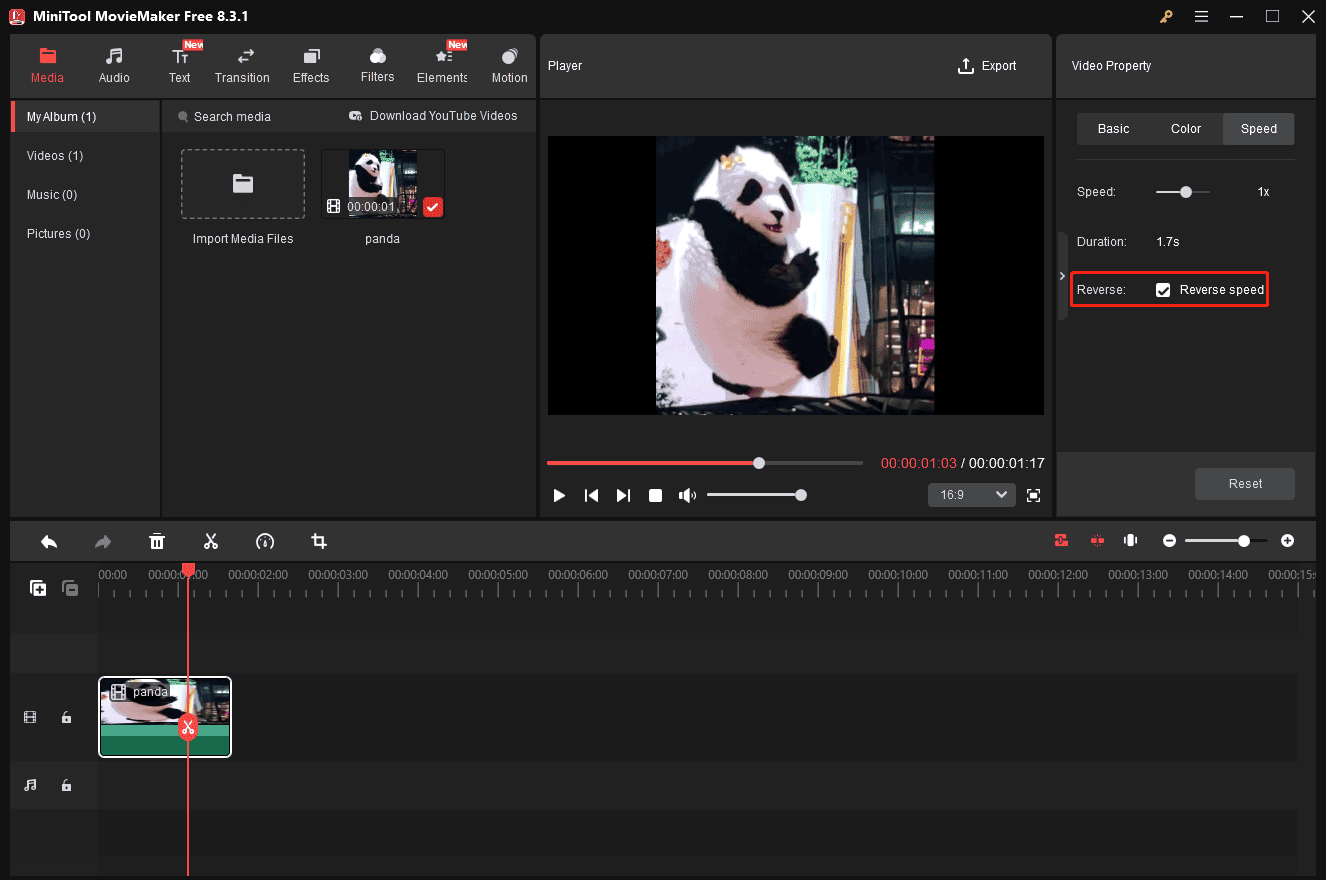Open the Speed tool in the timeline toolbar
Screen dimensions: 1326x880
(x=265, y=541)
